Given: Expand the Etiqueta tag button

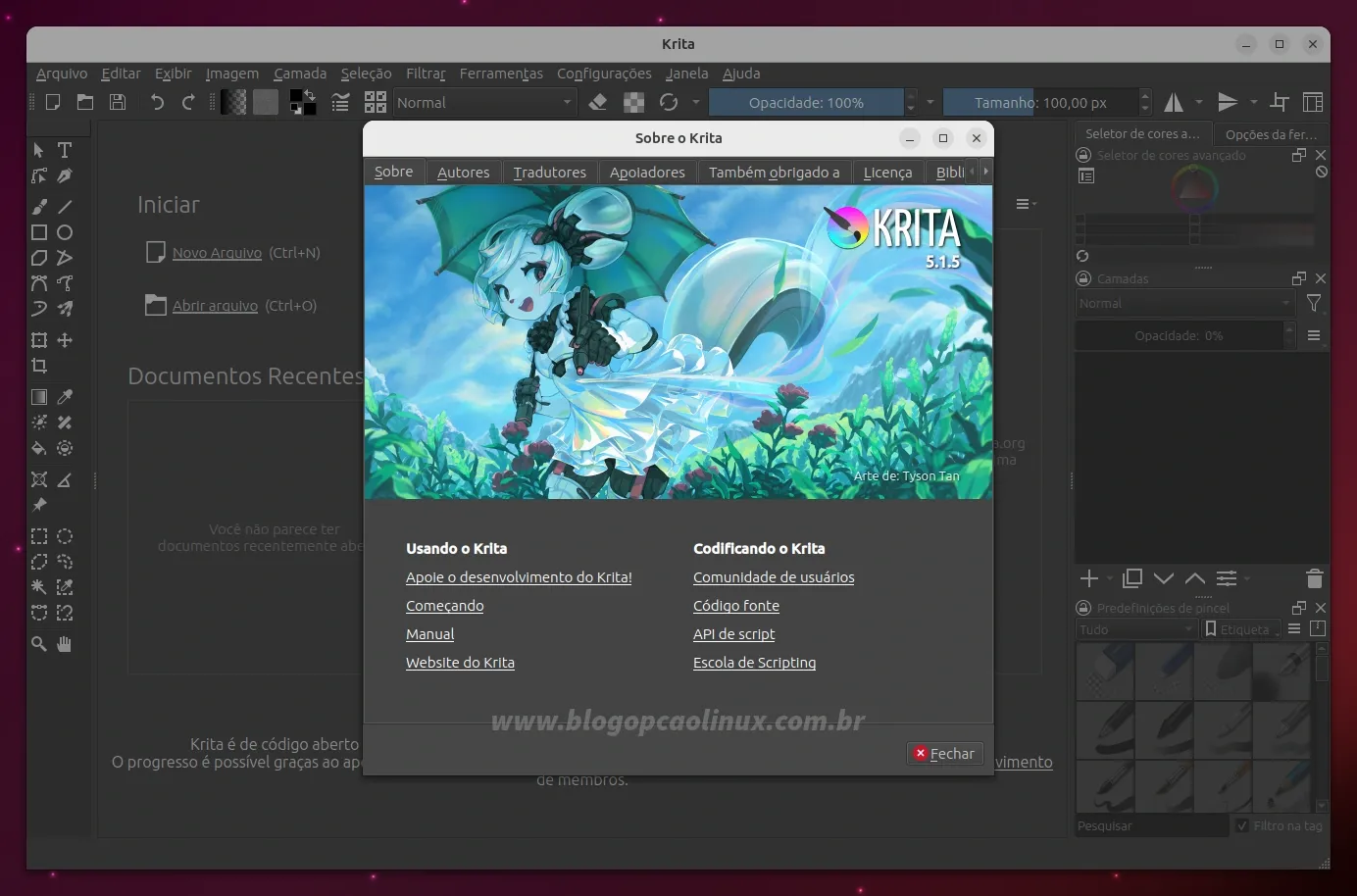Looking at the screenshot, I should [1242, 629].
